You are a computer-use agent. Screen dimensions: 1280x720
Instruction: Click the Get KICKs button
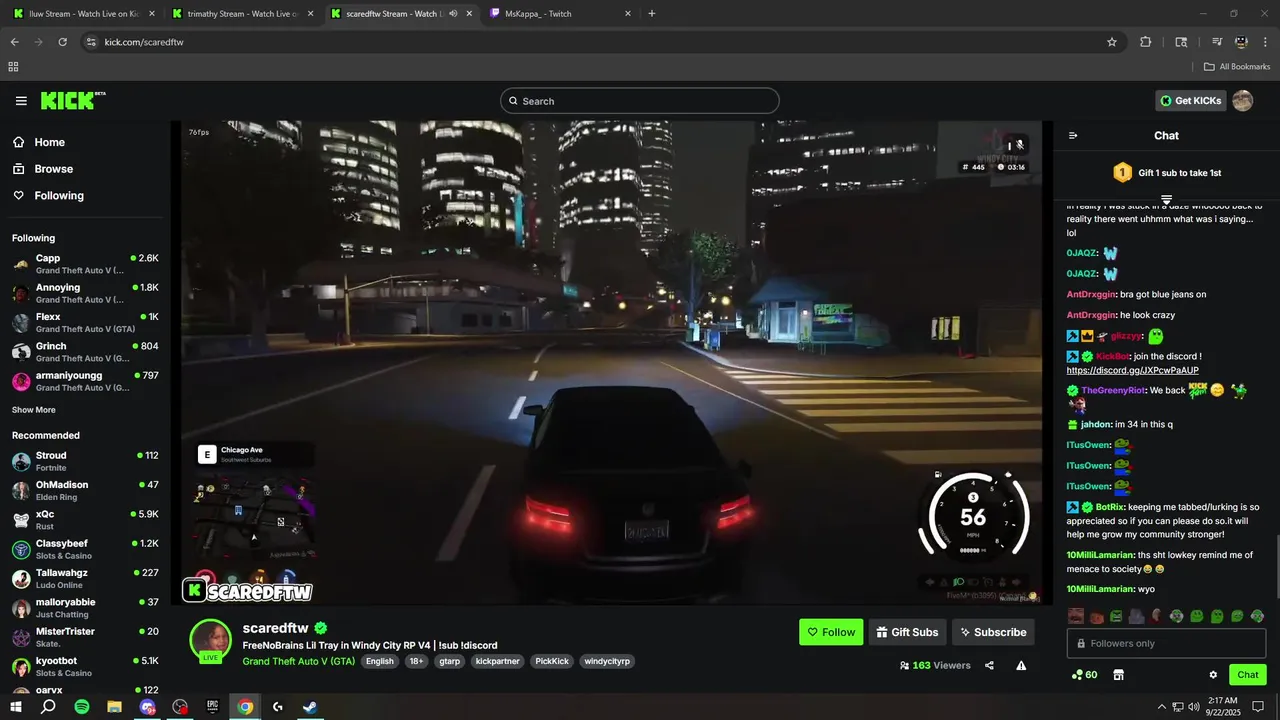click(1190, 101)
